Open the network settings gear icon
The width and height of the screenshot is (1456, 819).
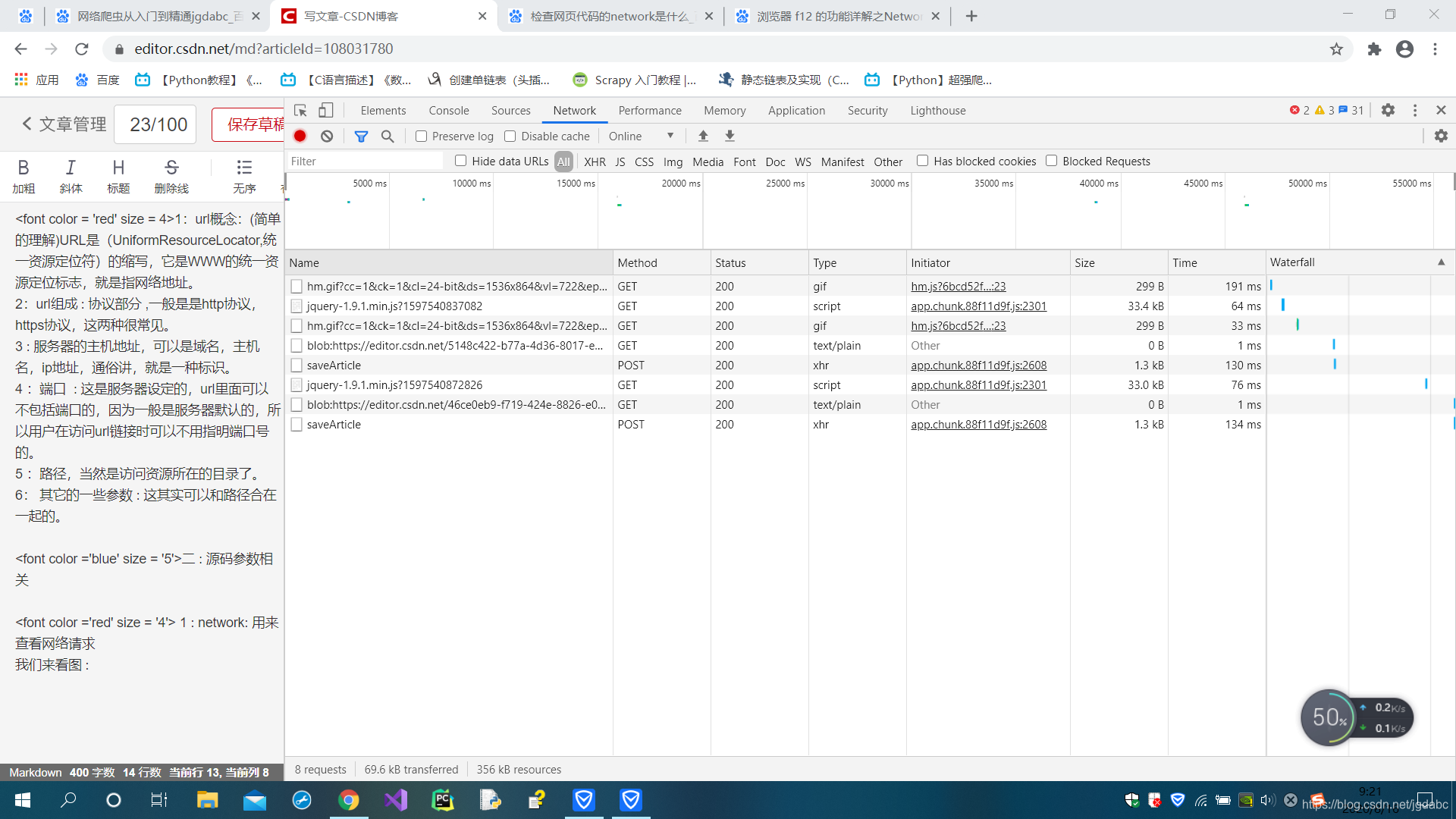tap(1441, 136)
